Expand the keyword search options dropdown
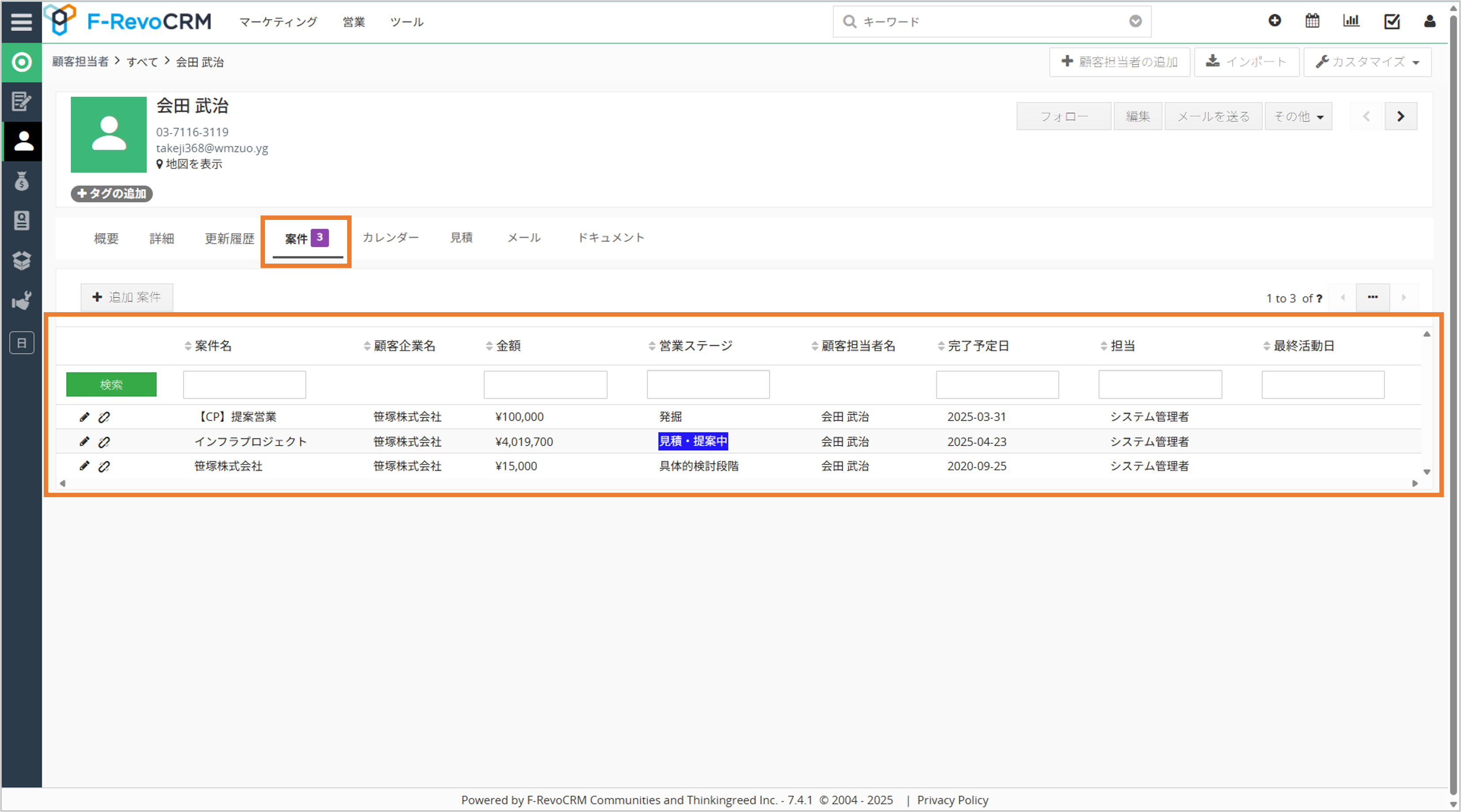This screenshot has height=812, width=1461. 1135,22
